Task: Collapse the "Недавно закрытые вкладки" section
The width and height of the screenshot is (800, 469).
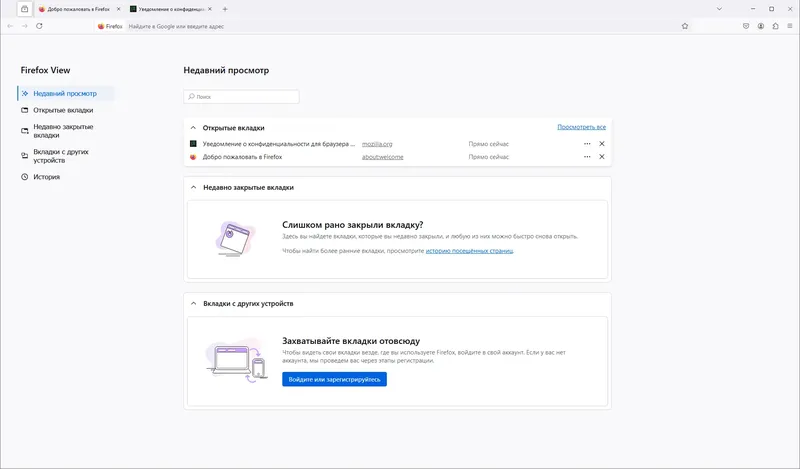Action: pyautogui.click(x=193, y=187)
